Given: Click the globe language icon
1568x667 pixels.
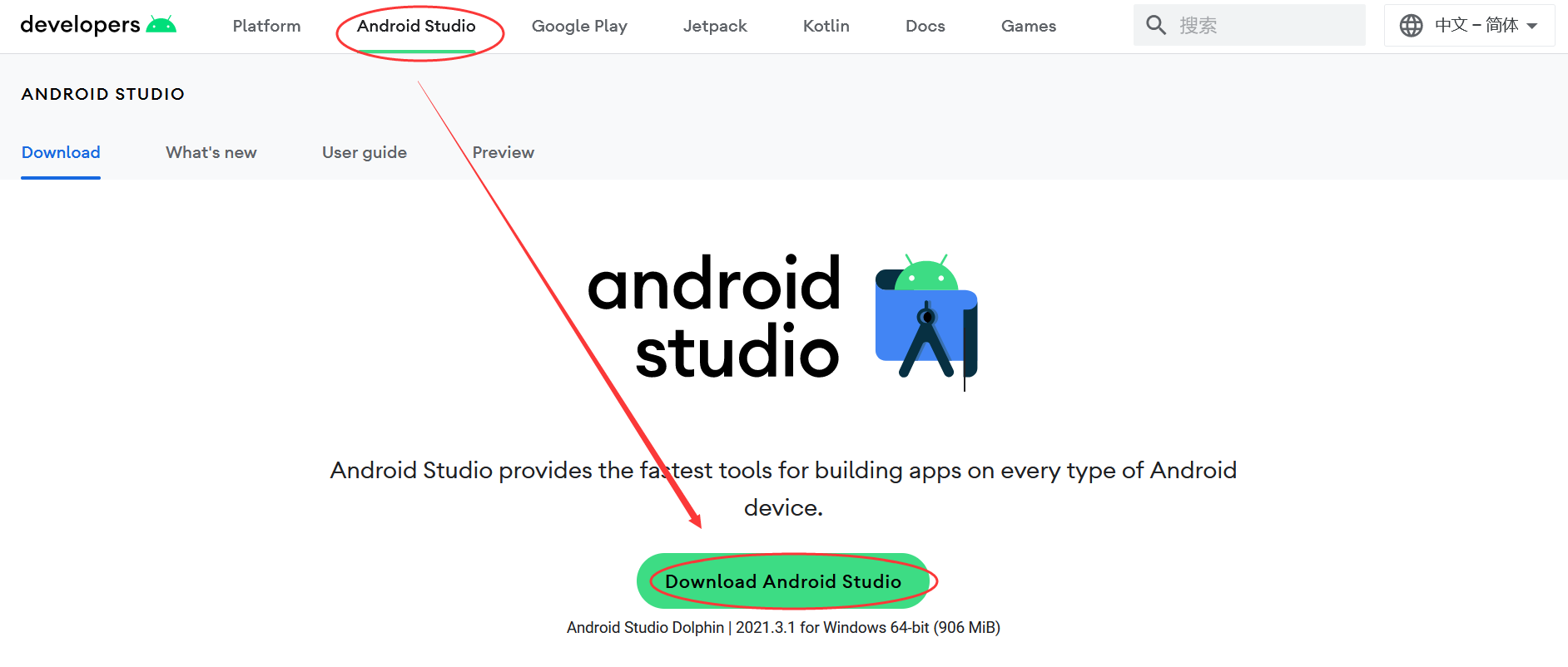Looking at the screenshot, I should click(1411, 26).
